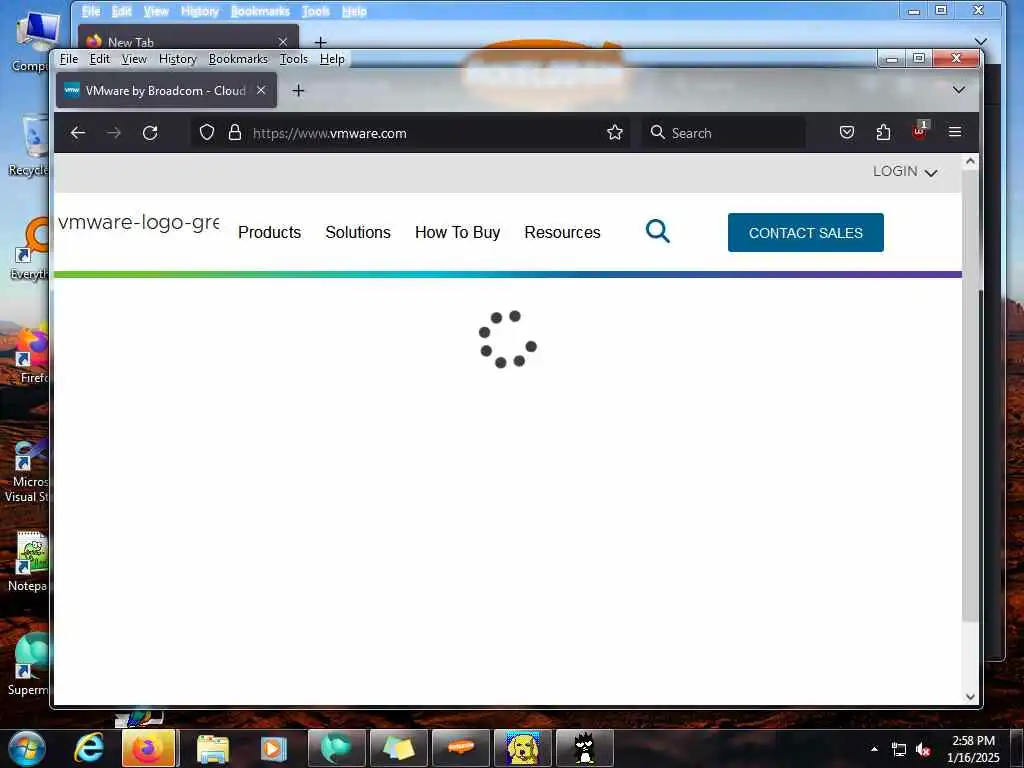Click the network tray icon
The image size is (1024, 768).
(x=899, y=750)
